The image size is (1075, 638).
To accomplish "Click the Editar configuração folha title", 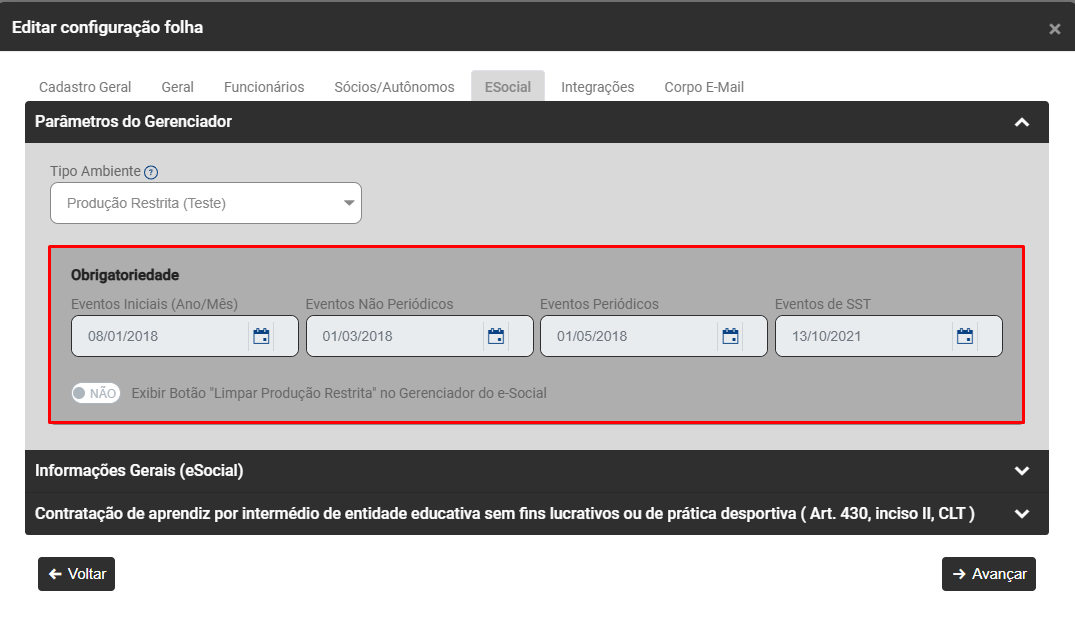I will pyautogui.click(x=108, y=27).
